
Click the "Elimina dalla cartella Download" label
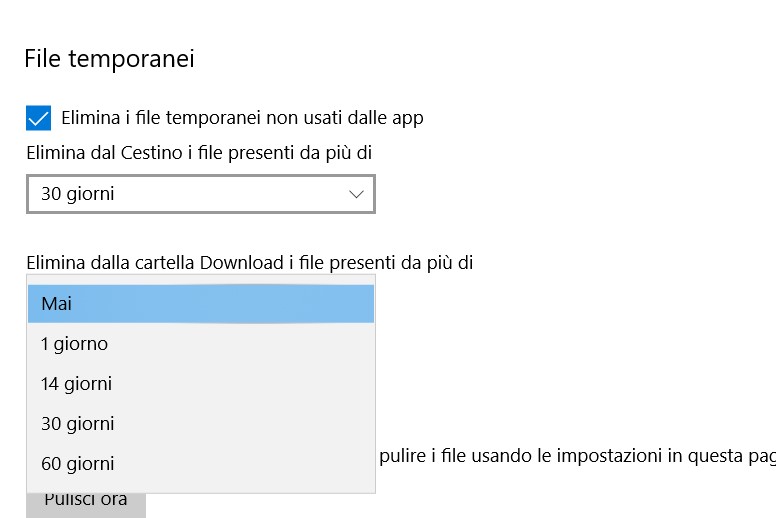pos(249,262)
